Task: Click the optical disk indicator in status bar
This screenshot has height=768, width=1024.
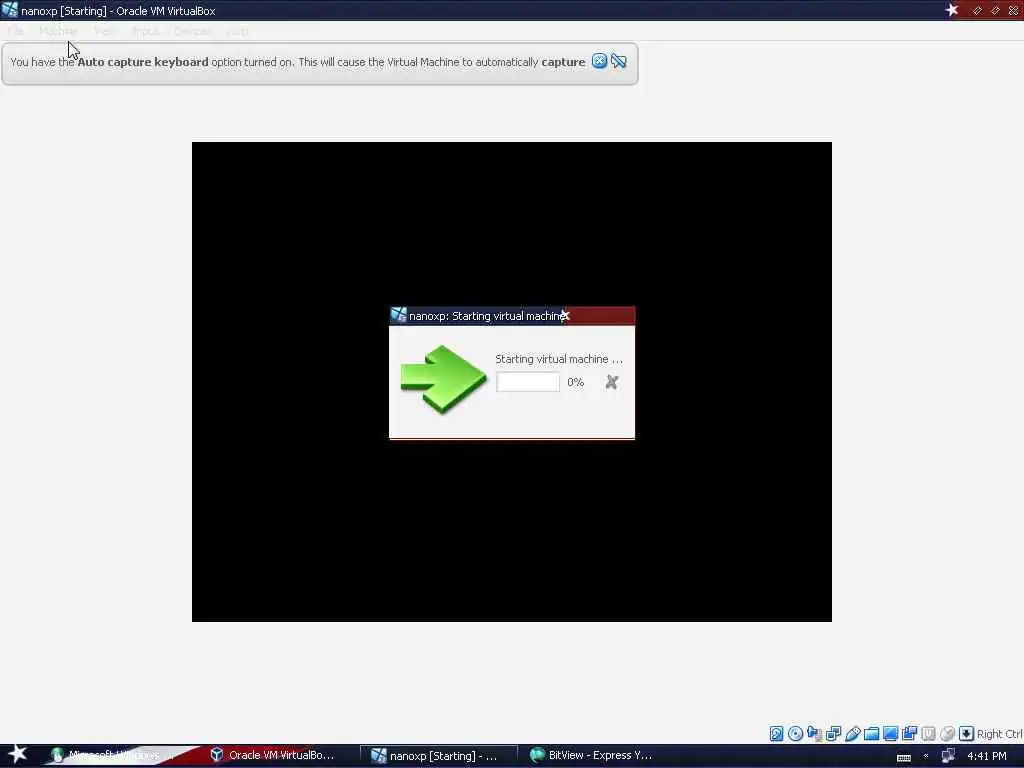Action: [795, 733]
